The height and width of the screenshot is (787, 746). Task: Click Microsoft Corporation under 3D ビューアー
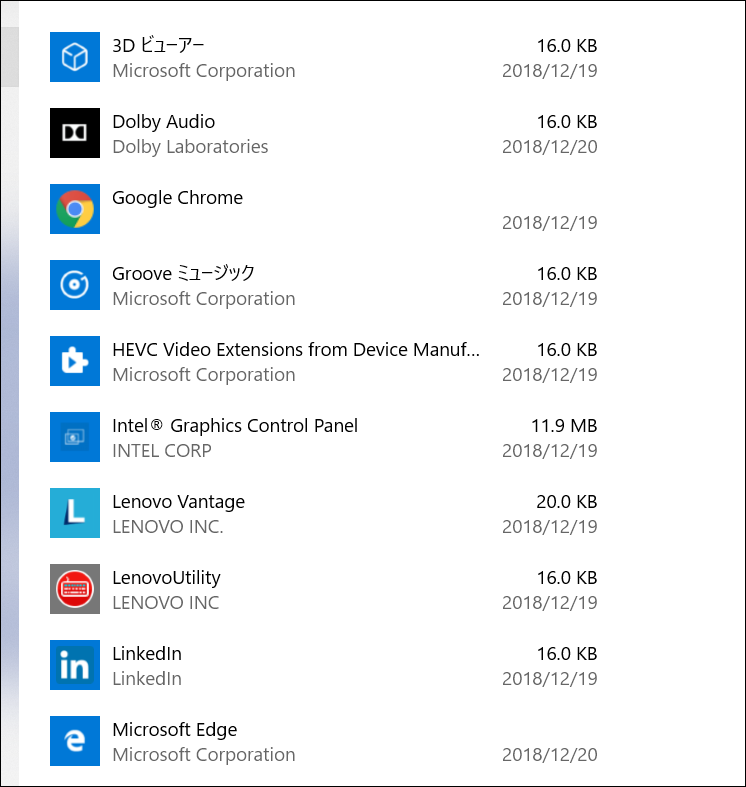pos(204,71)
